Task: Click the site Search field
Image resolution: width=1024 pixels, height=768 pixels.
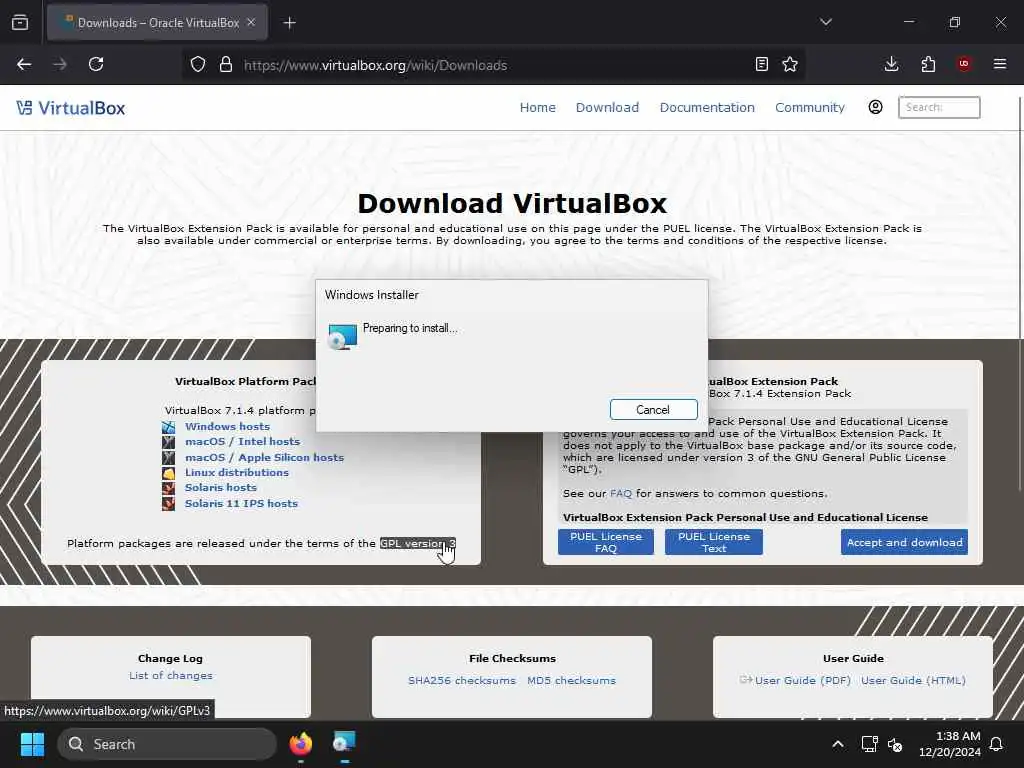Action: click(939, 107)
